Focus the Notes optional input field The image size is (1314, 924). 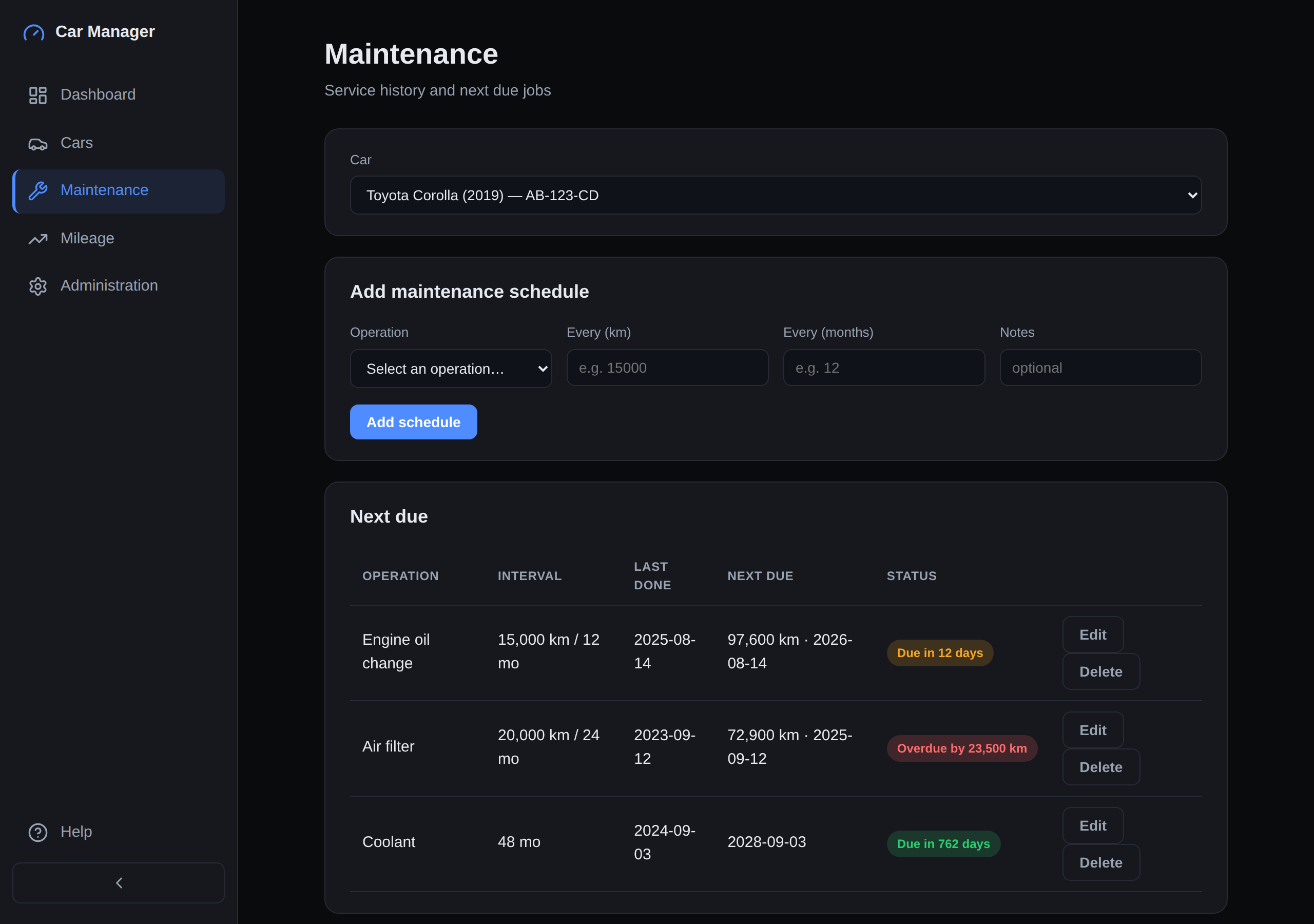coord(1100,368)
